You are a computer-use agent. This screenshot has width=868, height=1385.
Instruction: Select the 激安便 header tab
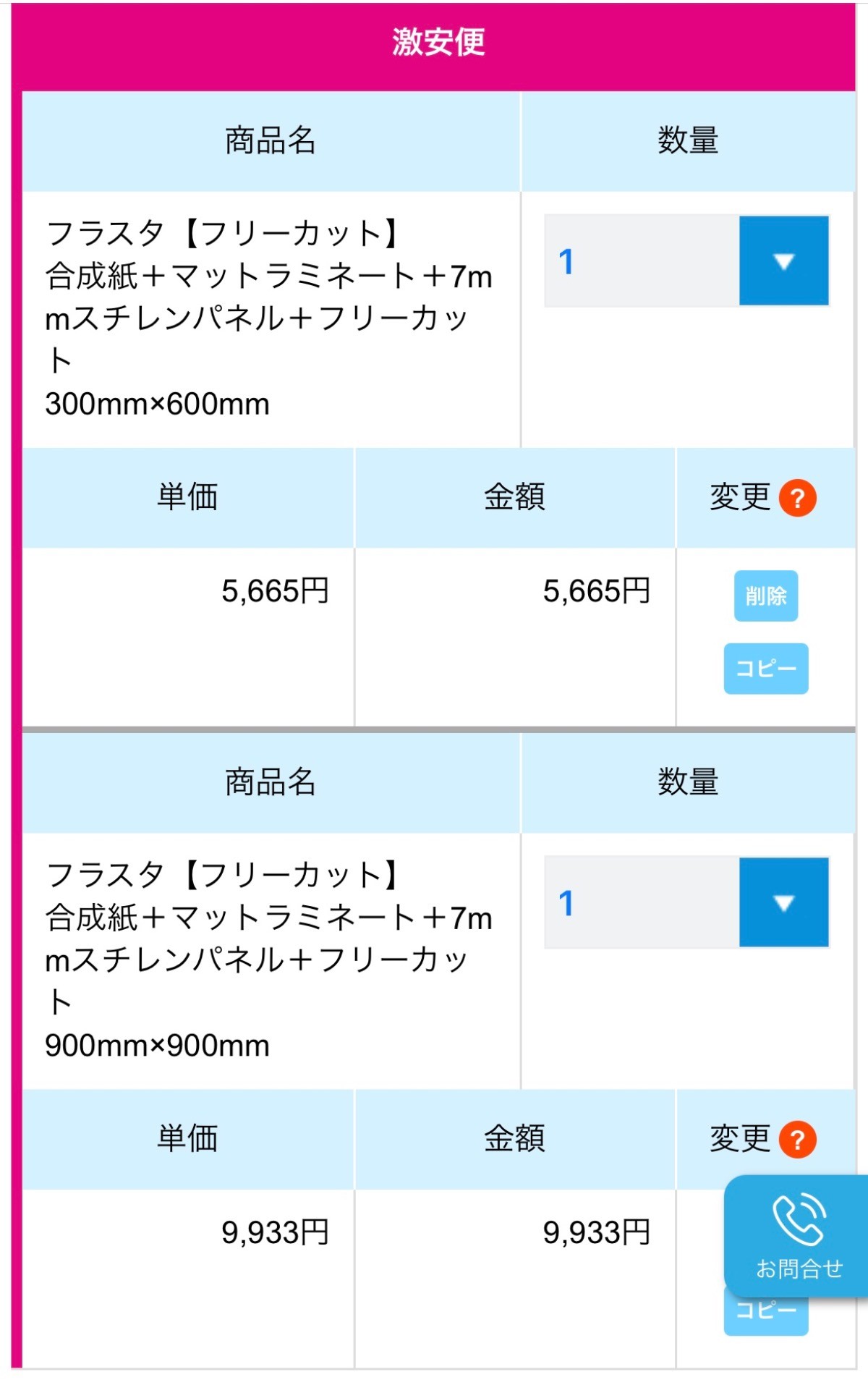tap(438, 42)
